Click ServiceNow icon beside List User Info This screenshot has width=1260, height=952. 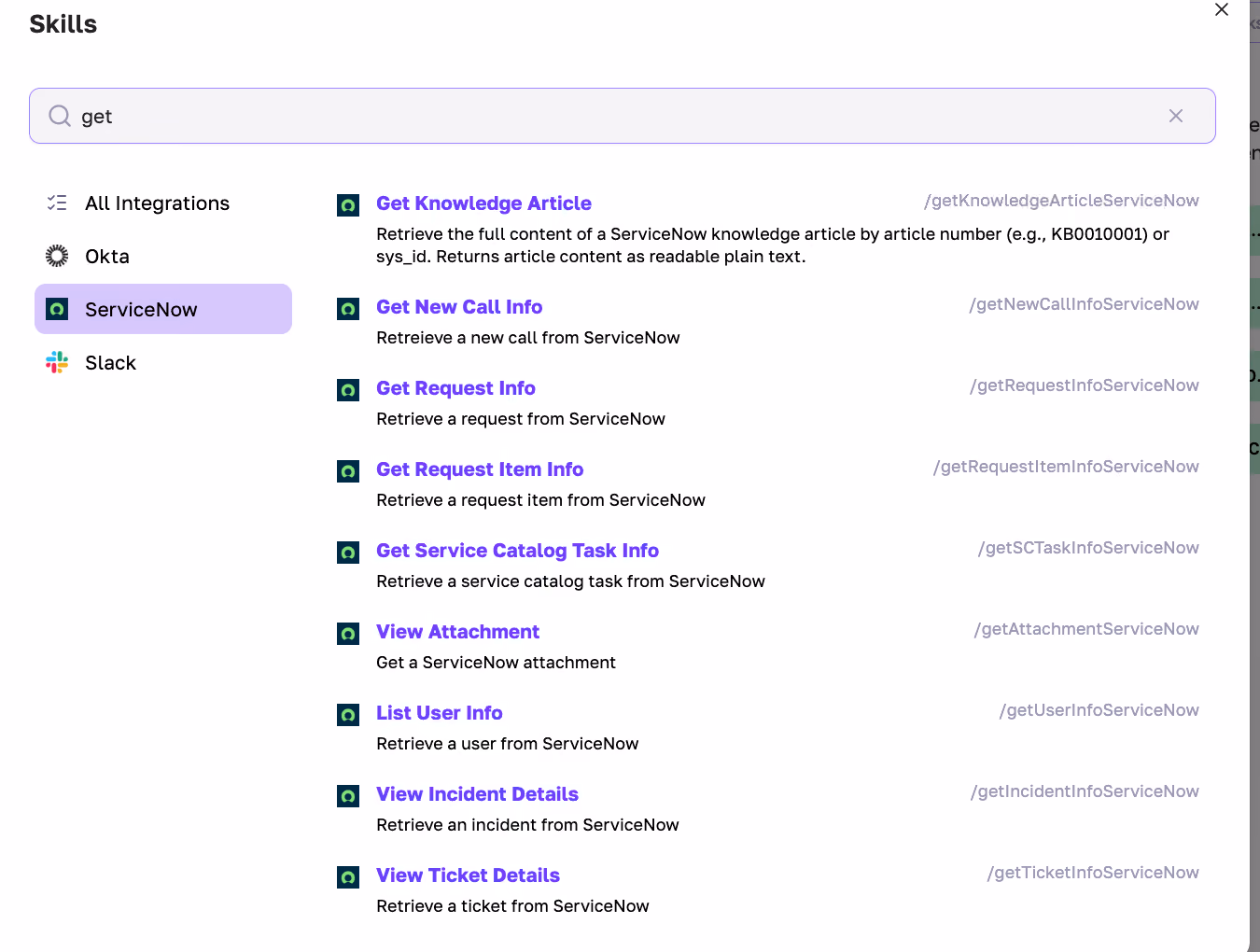(x=348, y=715)
